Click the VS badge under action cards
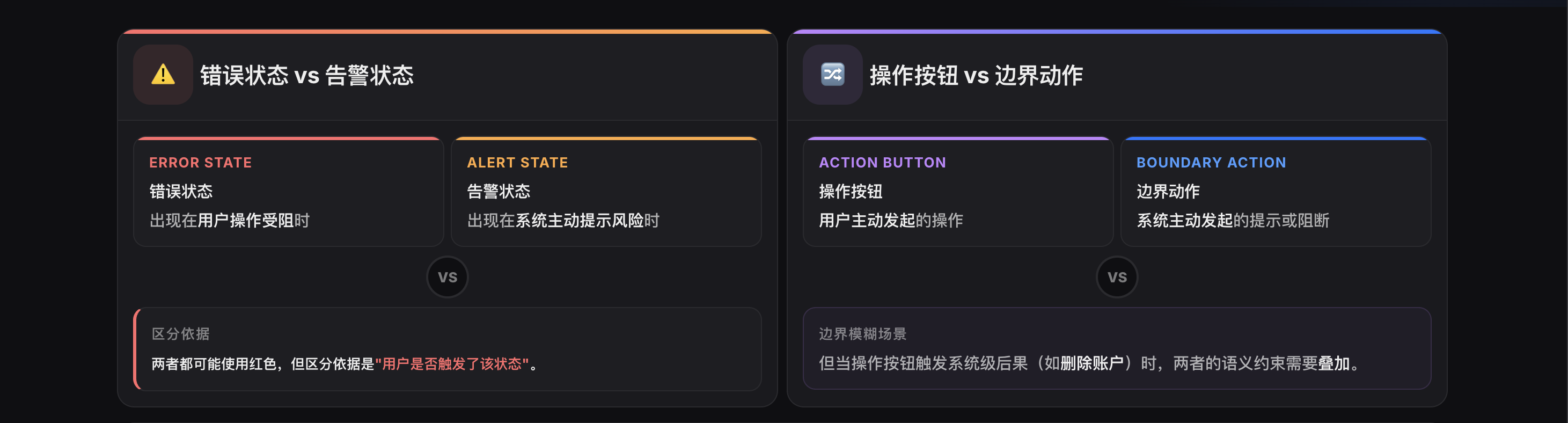This screenshot has height=423, width=1568. click(x=1116, y=277)
